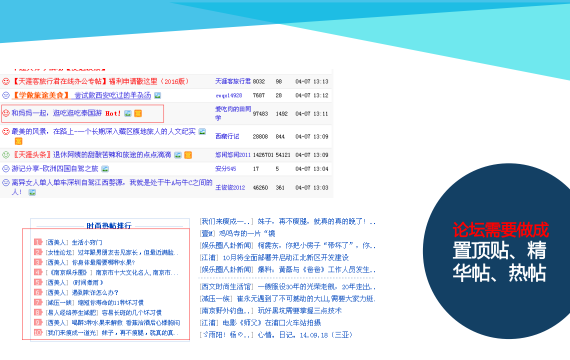
Task: Click the reply count 54121
Action: click(x=283, y=155)
